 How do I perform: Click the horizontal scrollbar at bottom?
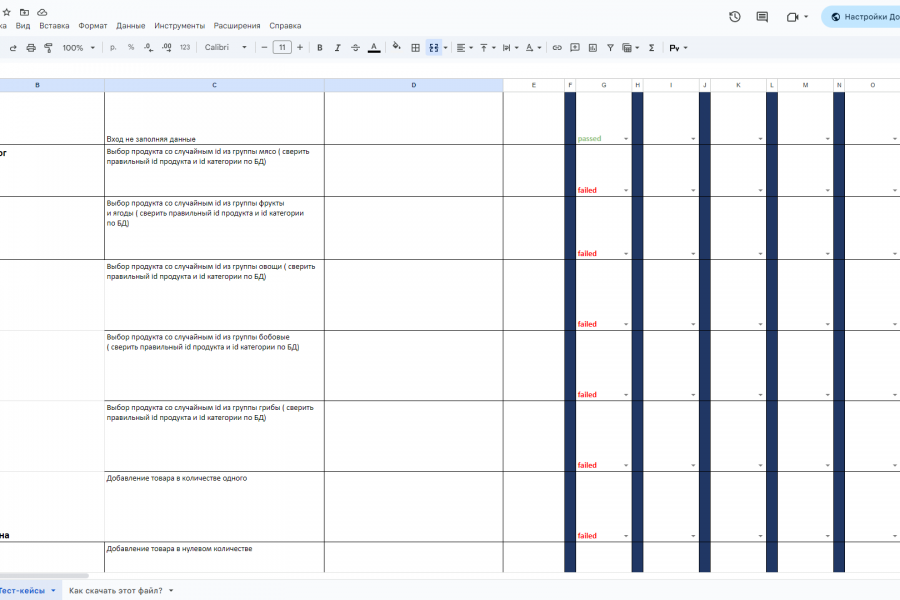point(44,575)
